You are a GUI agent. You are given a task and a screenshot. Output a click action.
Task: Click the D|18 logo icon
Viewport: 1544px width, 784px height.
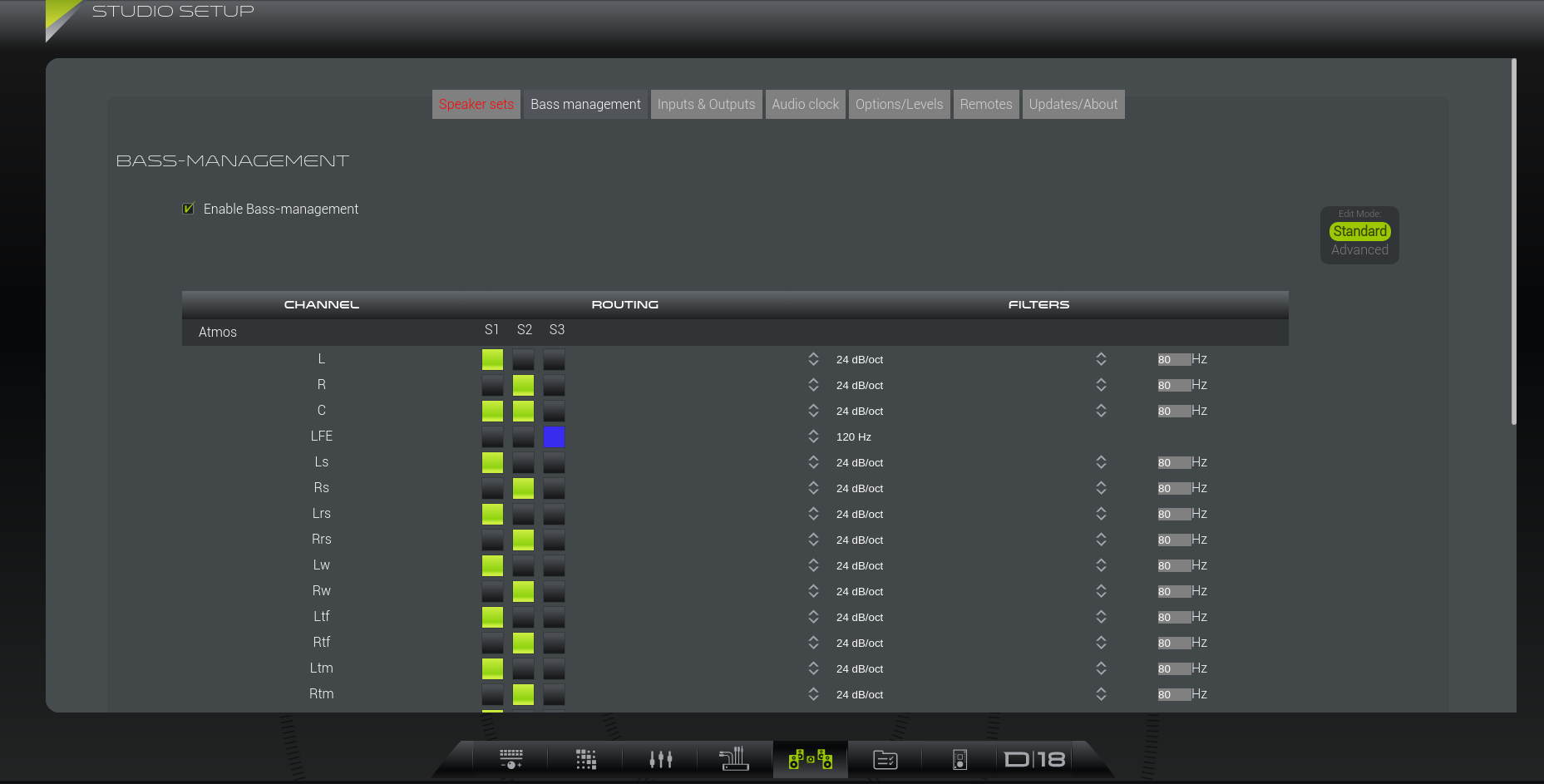pyautogui.click(x=1035, y=759)
